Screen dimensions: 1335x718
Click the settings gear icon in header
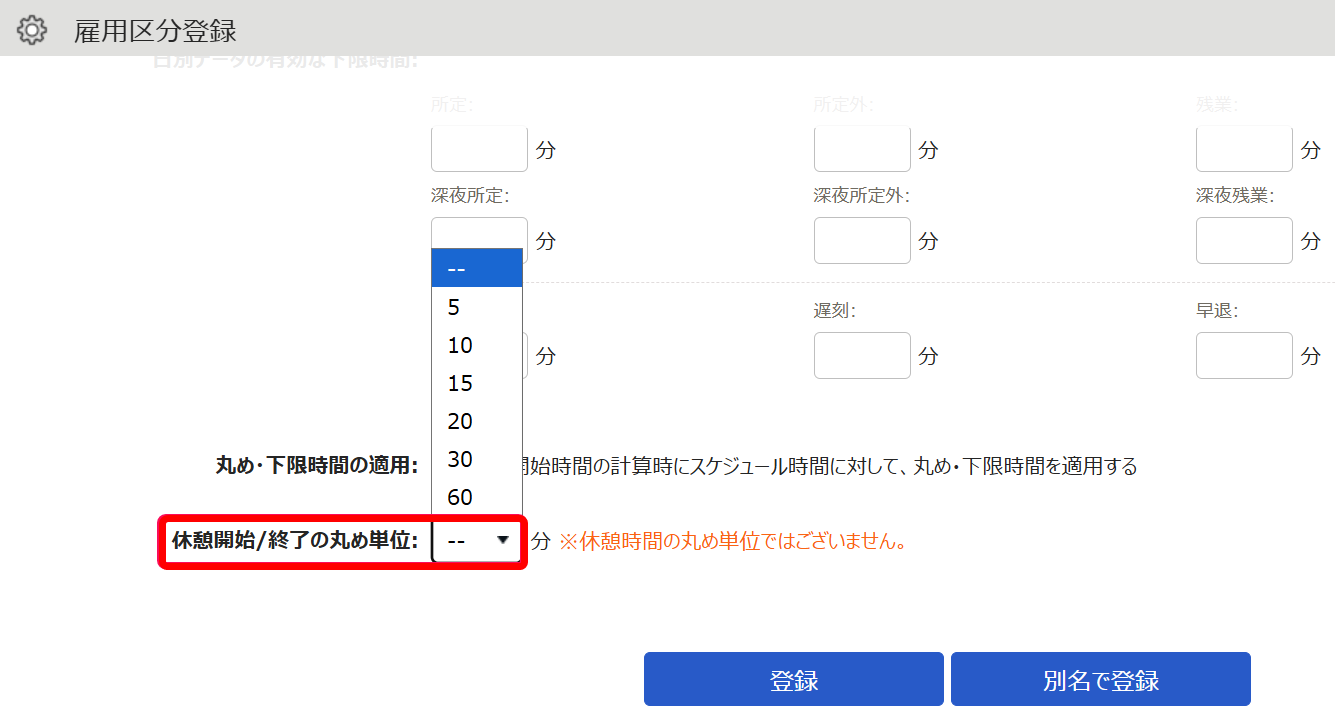tap(32, 30)
